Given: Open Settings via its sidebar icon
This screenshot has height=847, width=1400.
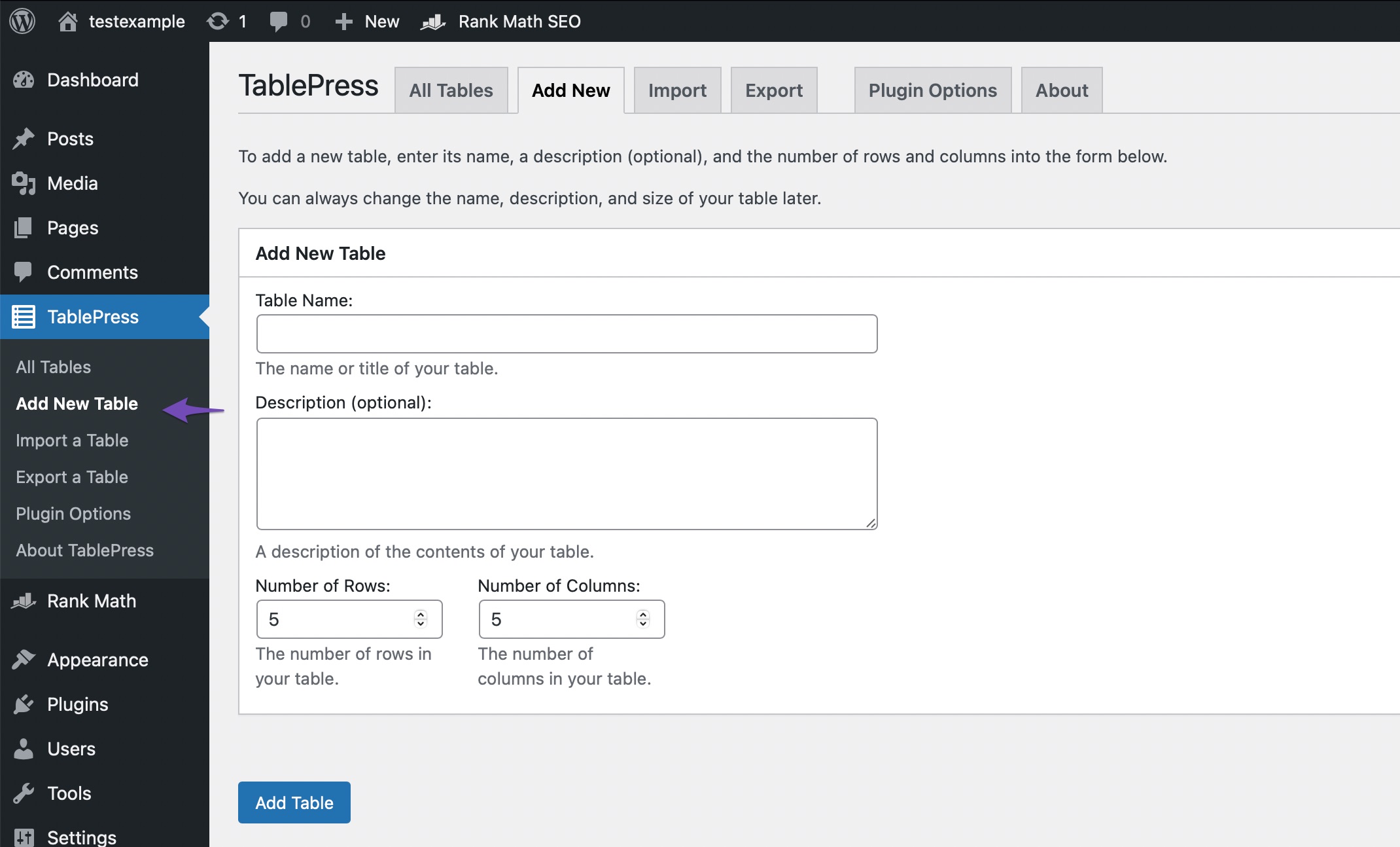Looking at the screenshot, I should [x=24, y=836].
